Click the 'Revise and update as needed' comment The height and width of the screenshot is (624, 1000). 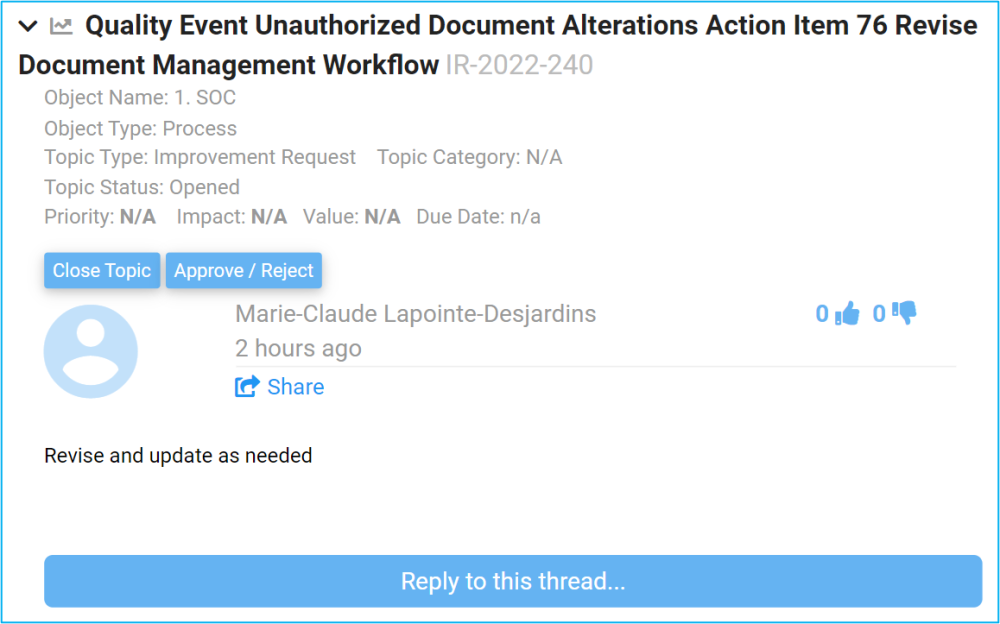[x=178, y=456]
